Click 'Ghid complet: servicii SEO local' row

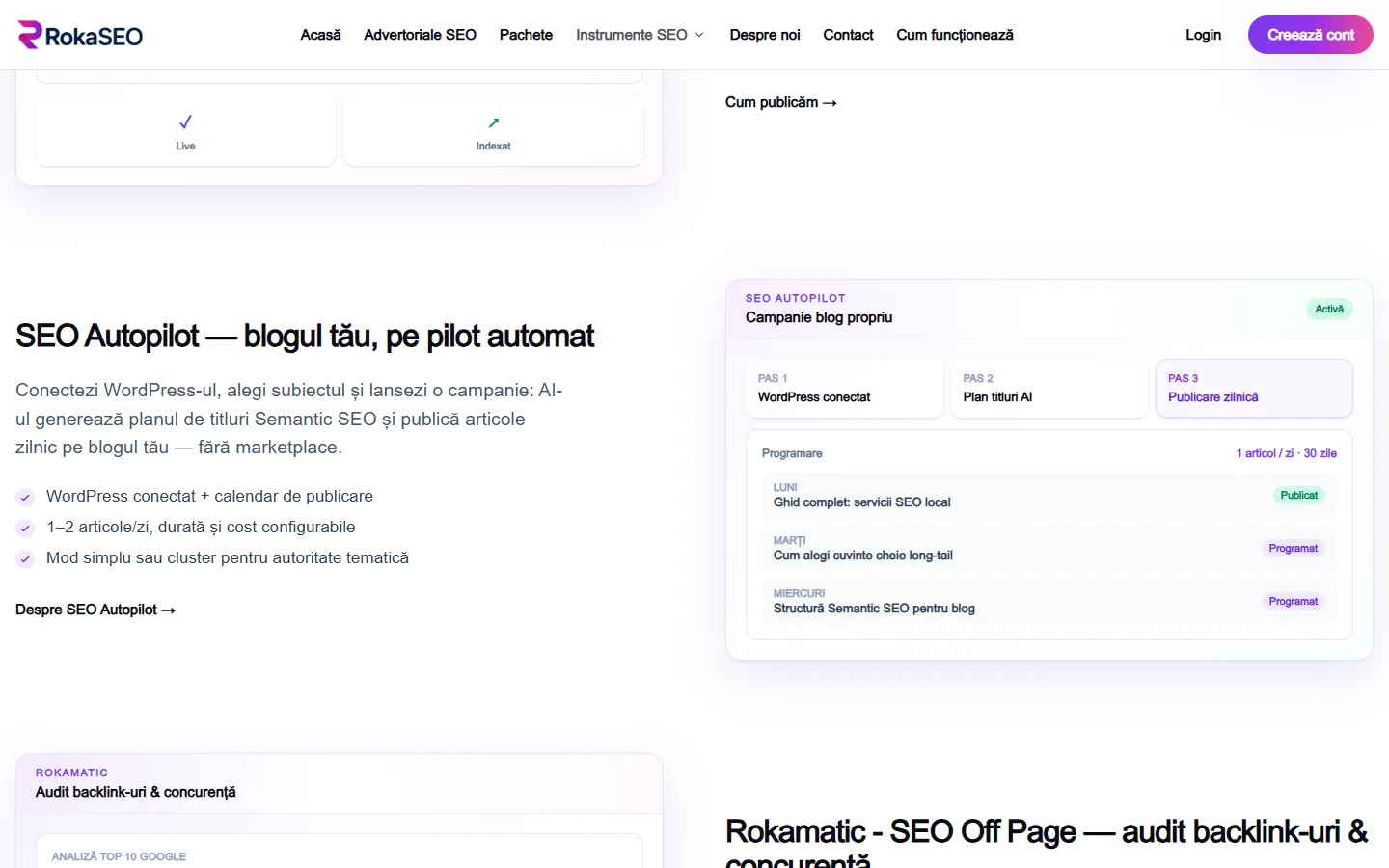point(1049,496)
